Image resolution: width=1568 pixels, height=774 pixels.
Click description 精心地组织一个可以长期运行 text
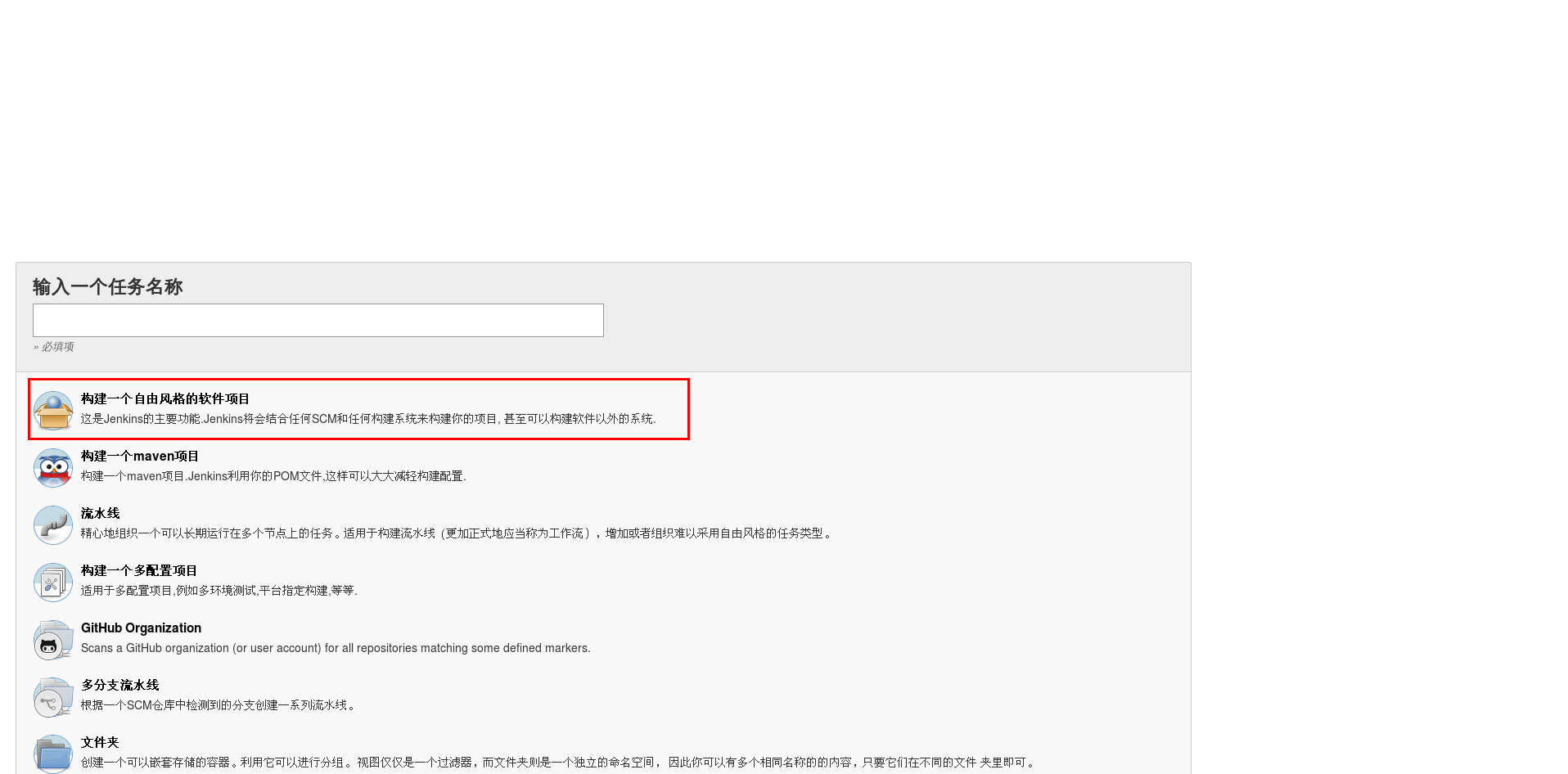pos(457,533)
